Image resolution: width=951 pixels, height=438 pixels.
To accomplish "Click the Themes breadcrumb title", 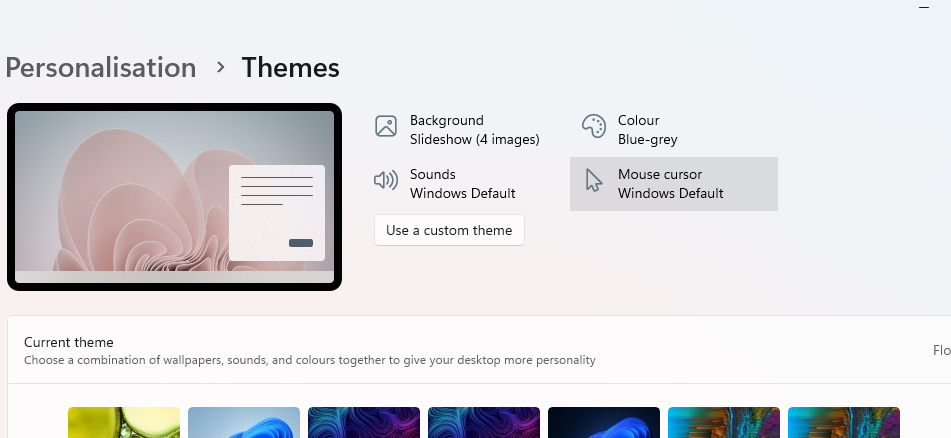I will click(291, 67).
